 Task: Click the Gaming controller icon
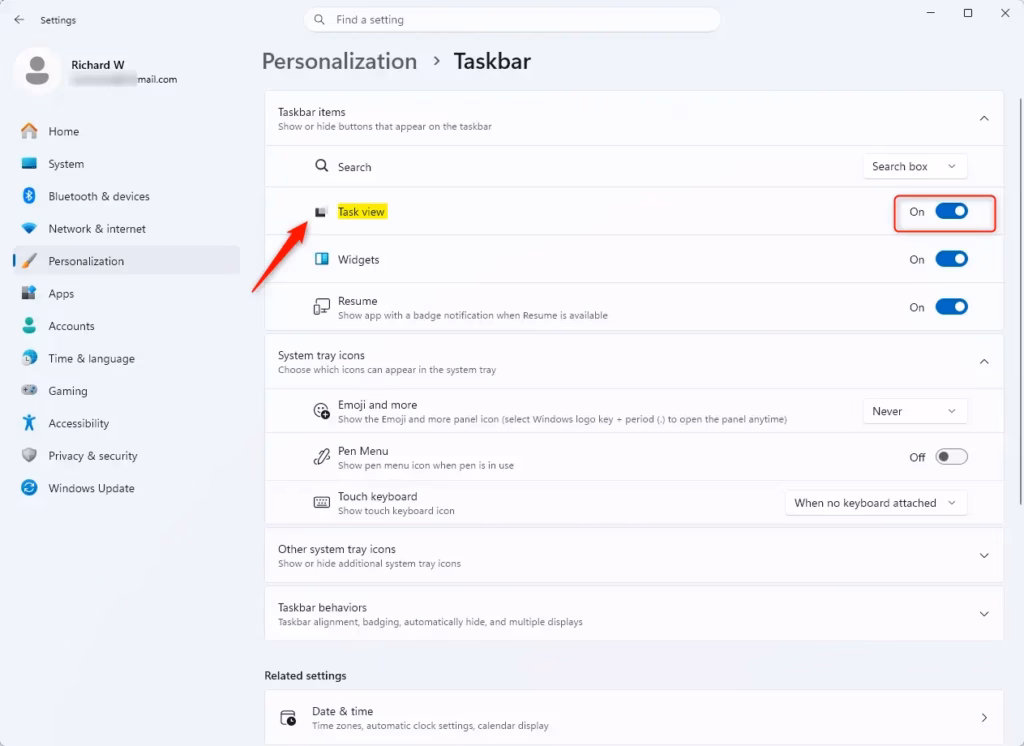pyautogui.click(x=29, y=390)
